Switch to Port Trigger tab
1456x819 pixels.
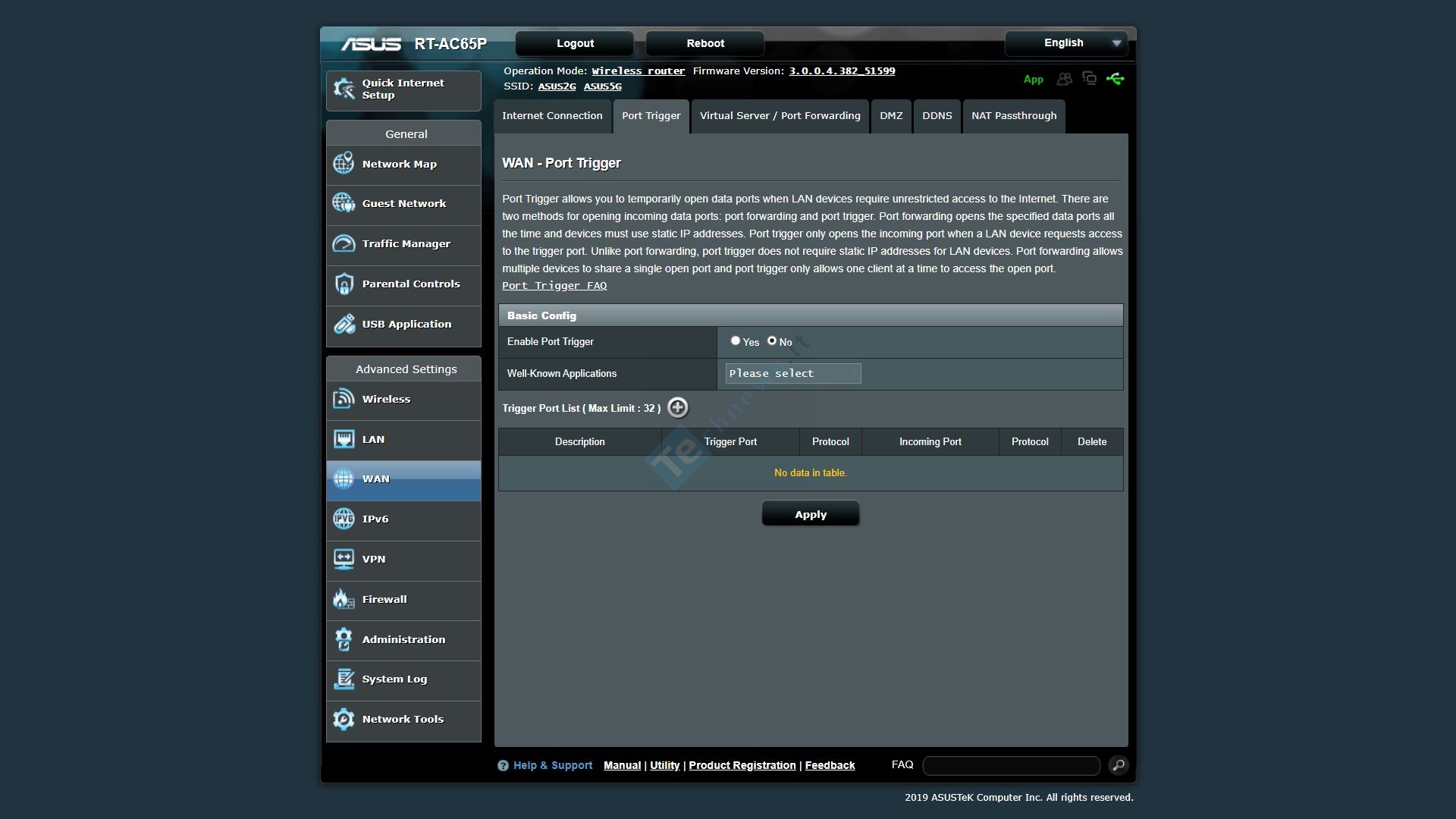651,116
